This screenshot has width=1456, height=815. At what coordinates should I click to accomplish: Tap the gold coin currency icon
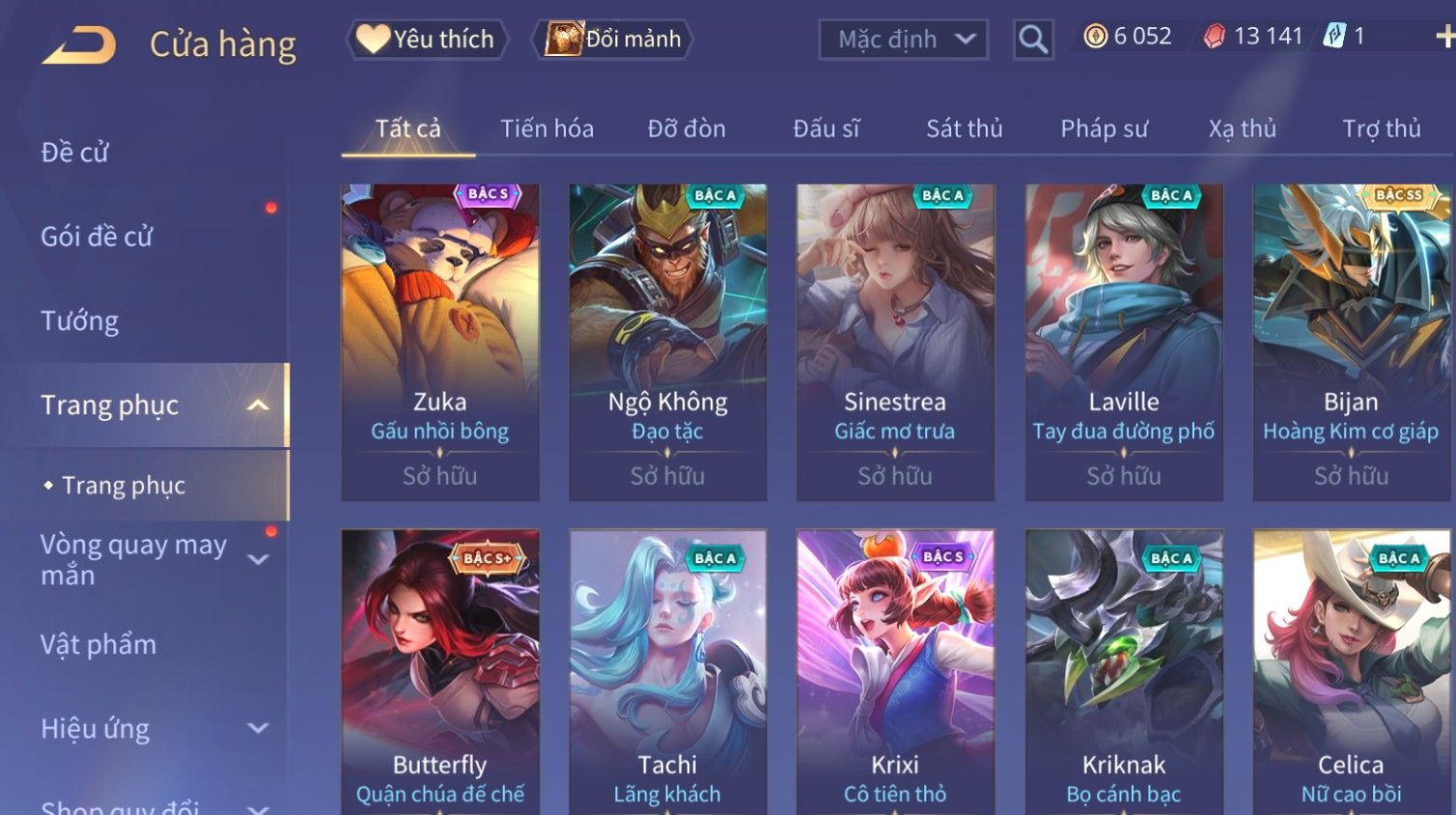pyautogui.click(x=1095, y=37)
